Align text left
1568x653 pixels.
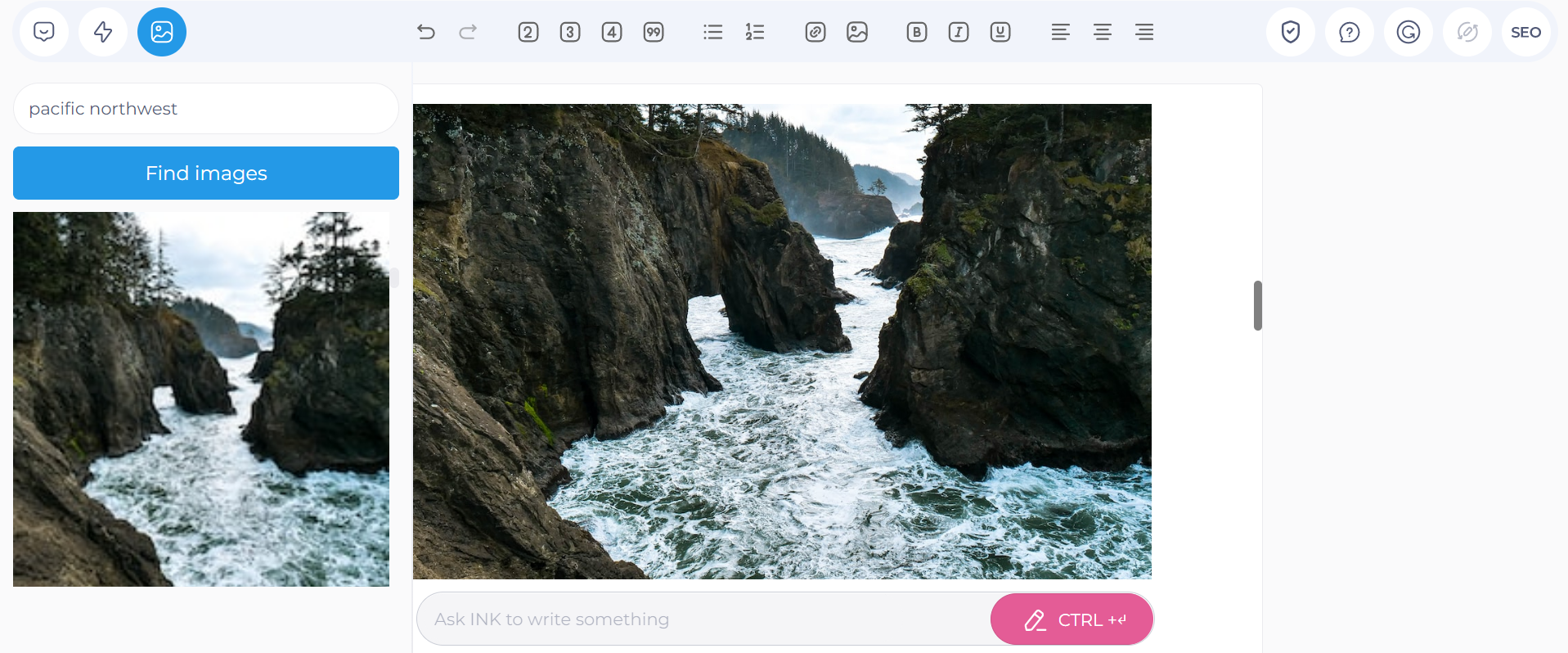pos(1061,32)
